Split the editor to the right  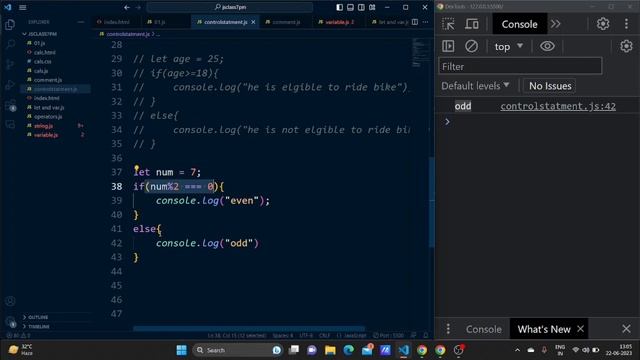pyautogui.click(x=415, y=22)
